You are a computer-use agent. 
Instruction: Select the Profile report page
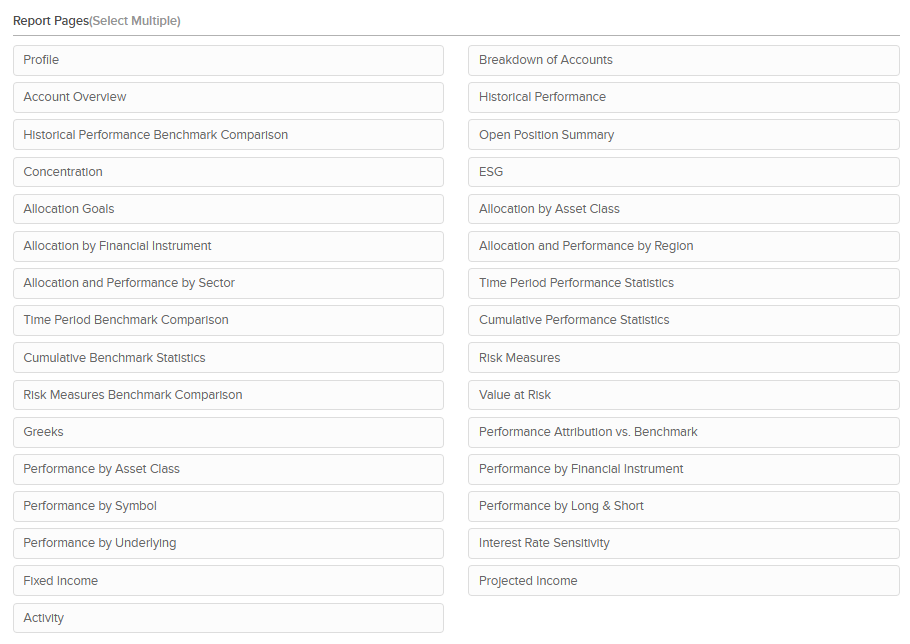228,60
